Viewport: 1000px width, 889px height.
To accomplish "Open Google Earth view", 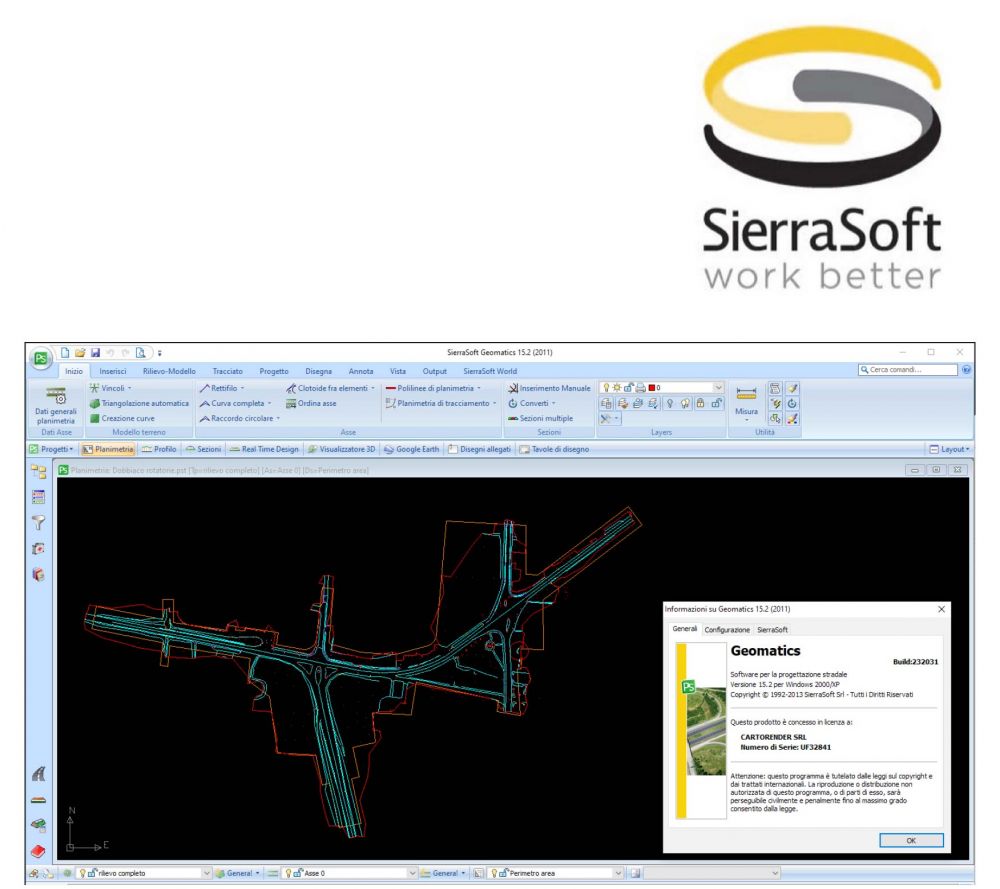I will pyautogui.click(x=411, y=449).
